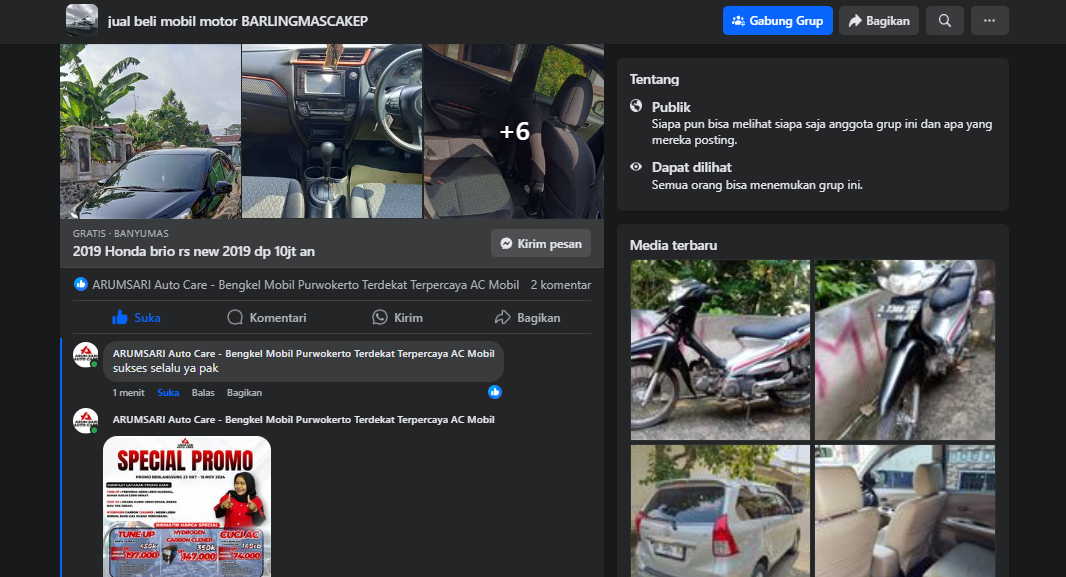Screen dimensions: 1066x577
Task: Open group title jual beli mobil motor BARLINGMASCAKEP
Action: point(238,21)
